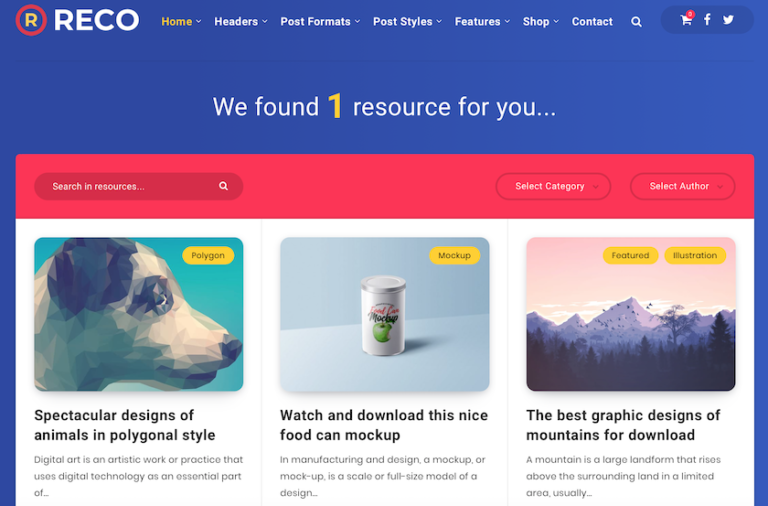This screenshot has width=768, height=506.
Task: Click the magnifier inside resources search box
Action: [223, 186]
